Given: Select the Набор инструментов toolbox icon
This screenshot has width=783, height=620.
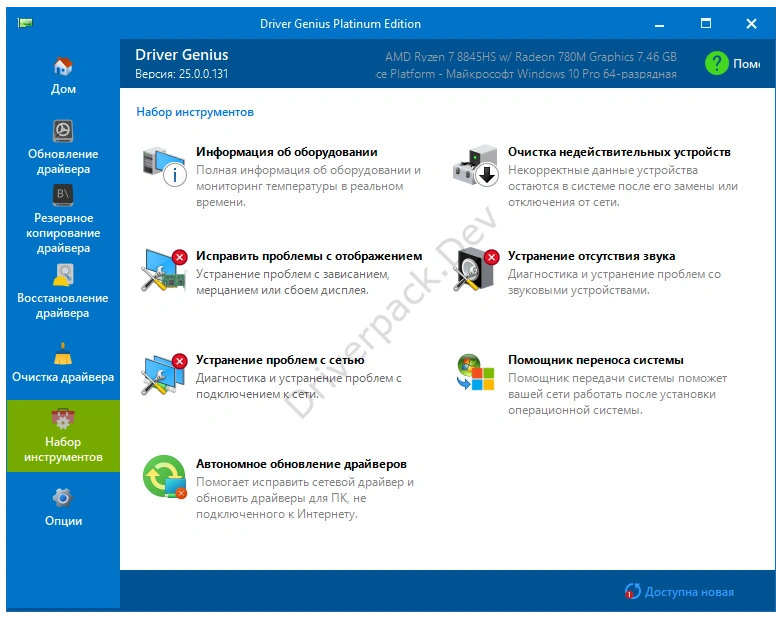Looking at the screenshot, I should 63,419.
